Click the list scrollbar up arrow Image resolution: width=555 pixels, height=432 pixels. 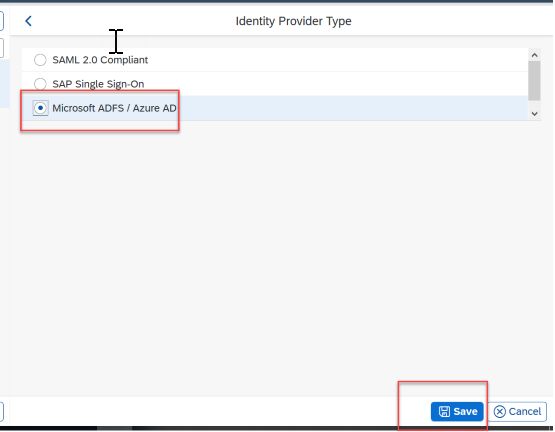534,55
